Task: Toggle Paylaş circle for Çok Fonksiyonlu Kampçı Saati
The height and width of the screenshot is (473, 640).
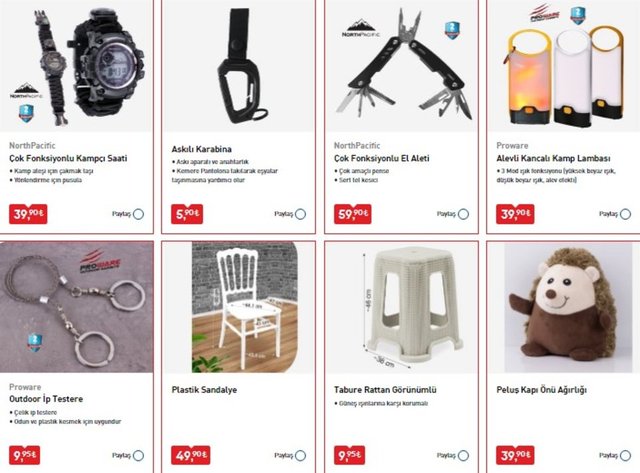Action: click(138, 214)
